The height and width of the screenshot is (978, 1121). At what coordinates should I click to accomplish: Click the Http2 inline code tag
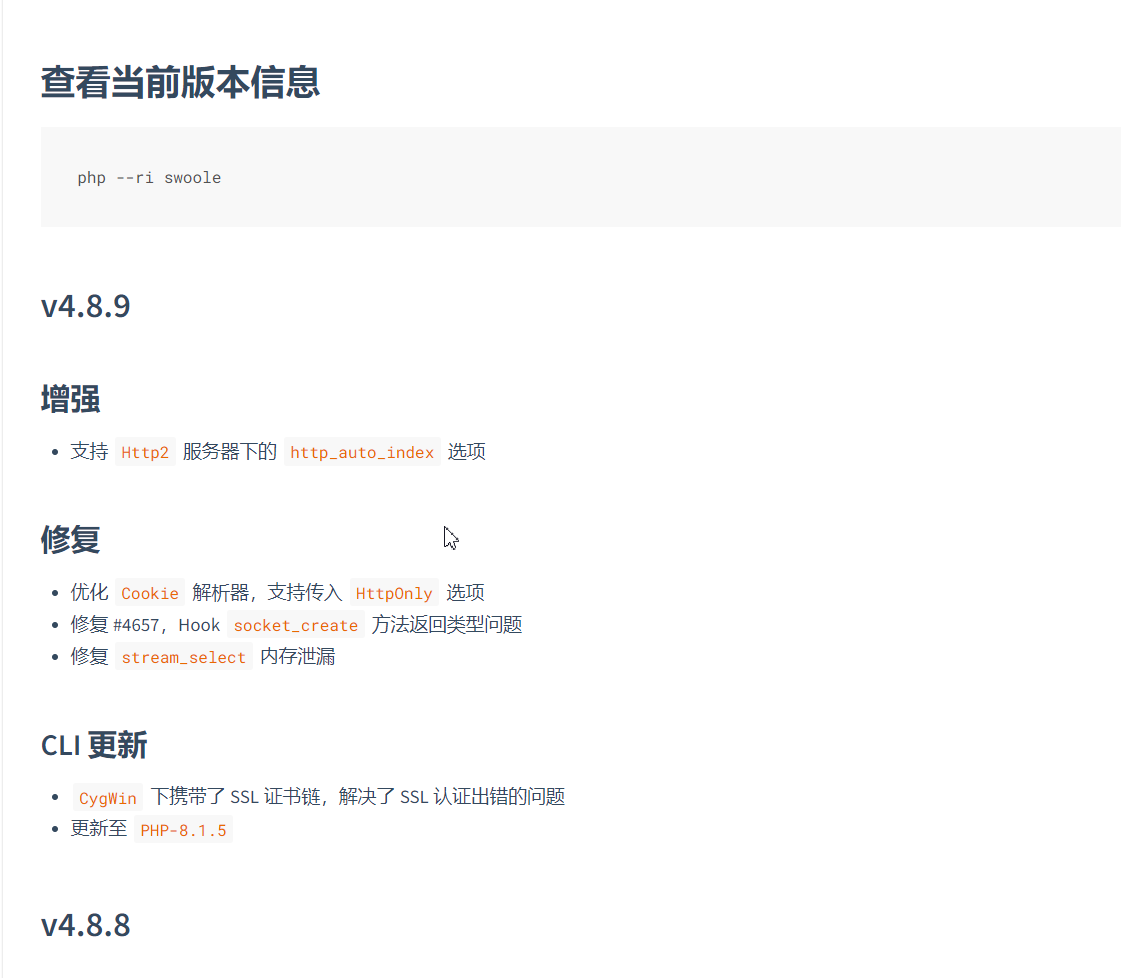[x=145, y=453]
